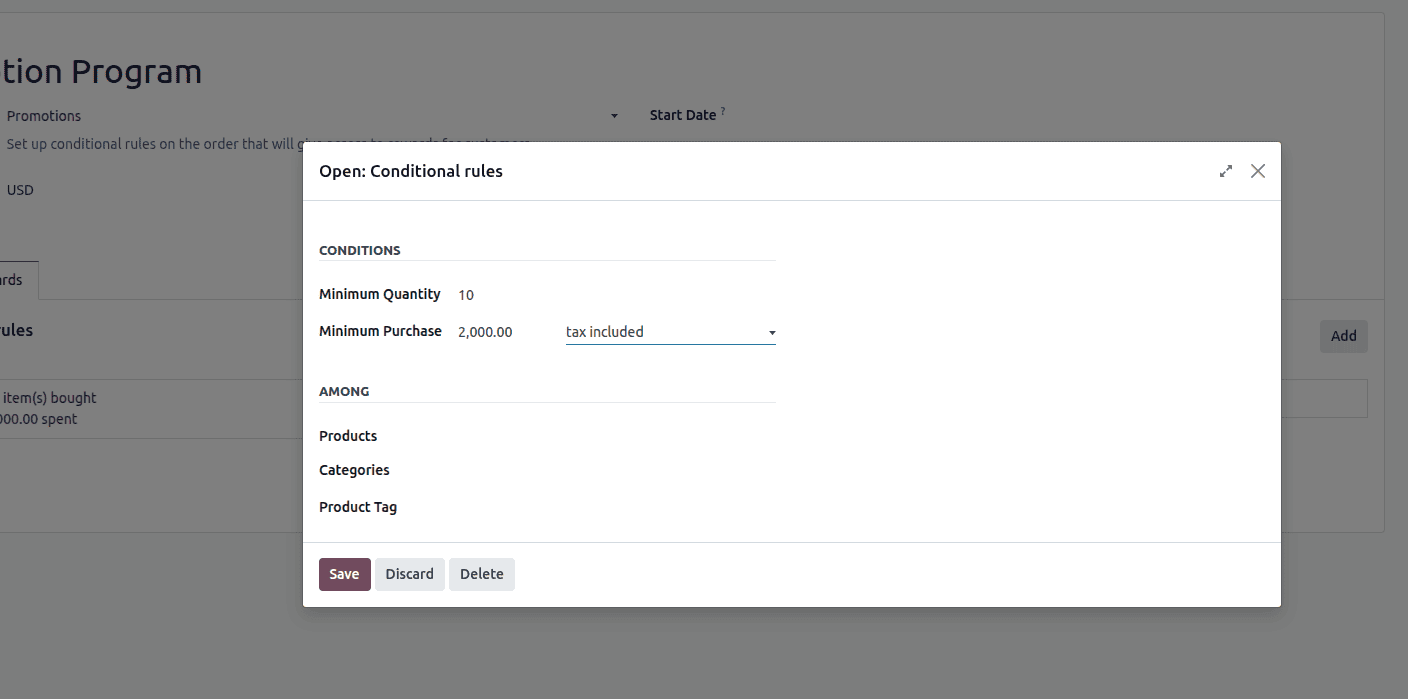Image resolution: width=1408 pixels, height=699 pixels.
Task: Close the Conditional rules dialog
Action: (1258, 171)
